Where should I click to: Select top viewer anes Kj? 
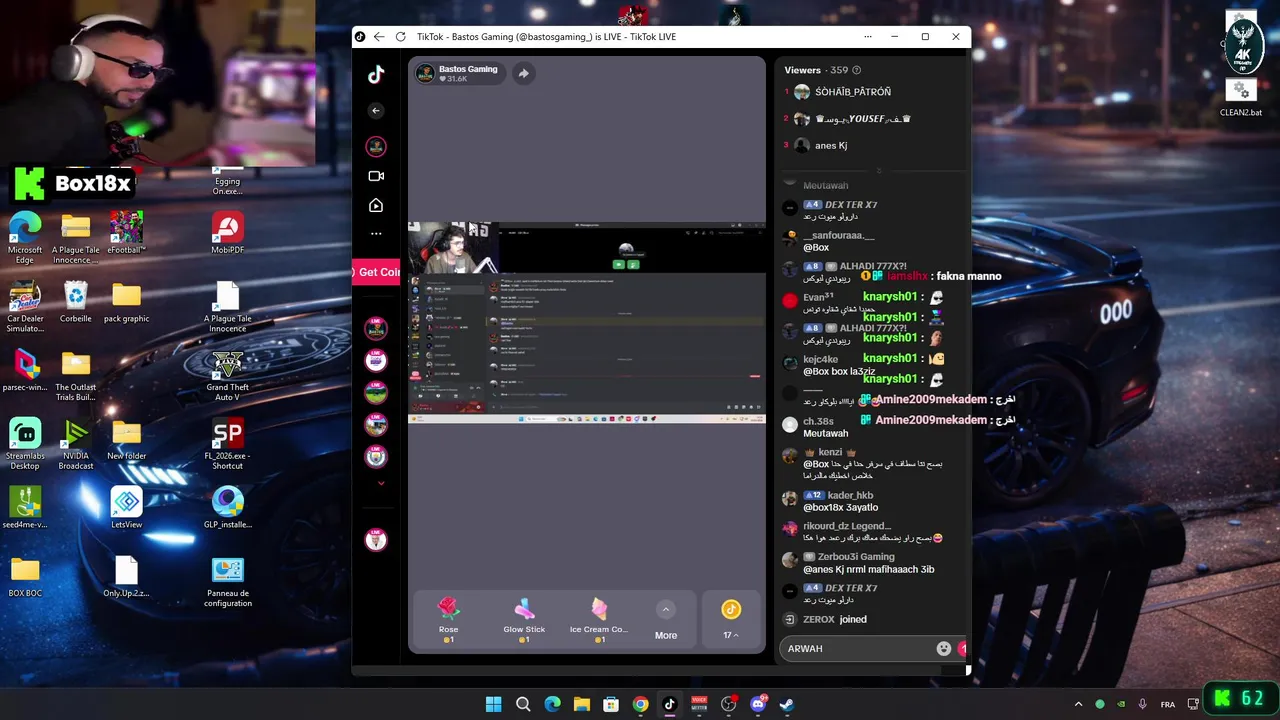click(x=830, y=145)
